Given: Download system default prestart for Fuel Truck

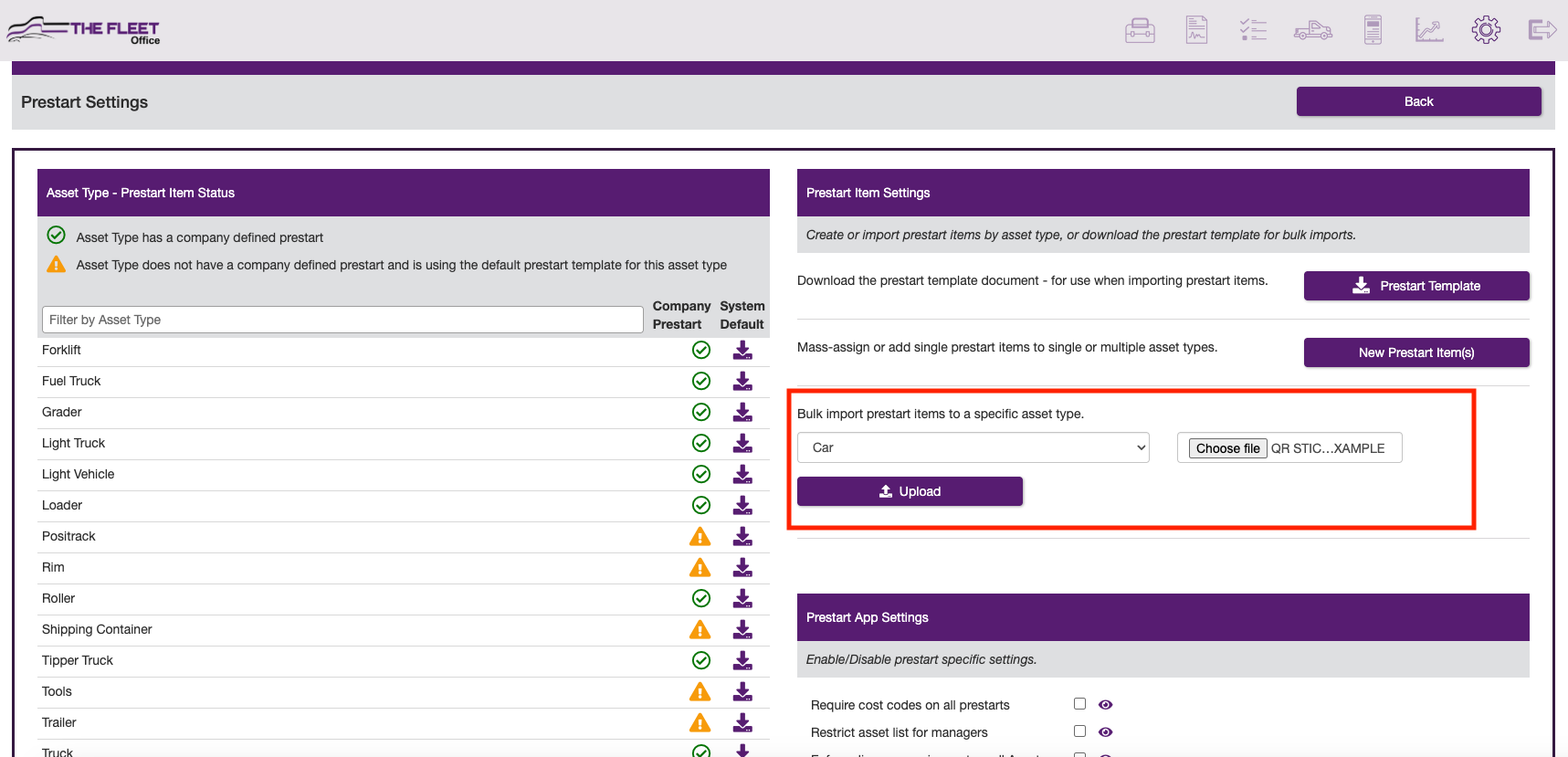Looking at the screenshot, I should 742,381.
